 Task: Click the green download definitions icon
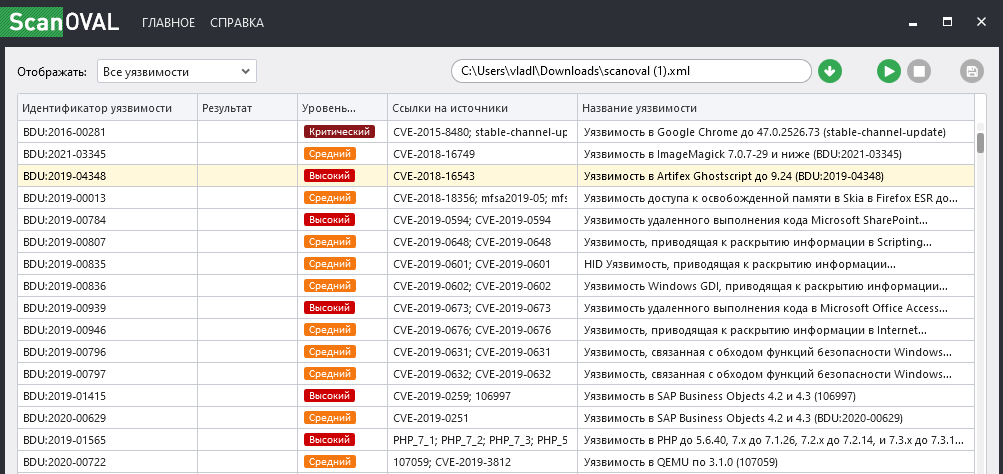click(x=830, y=71)
